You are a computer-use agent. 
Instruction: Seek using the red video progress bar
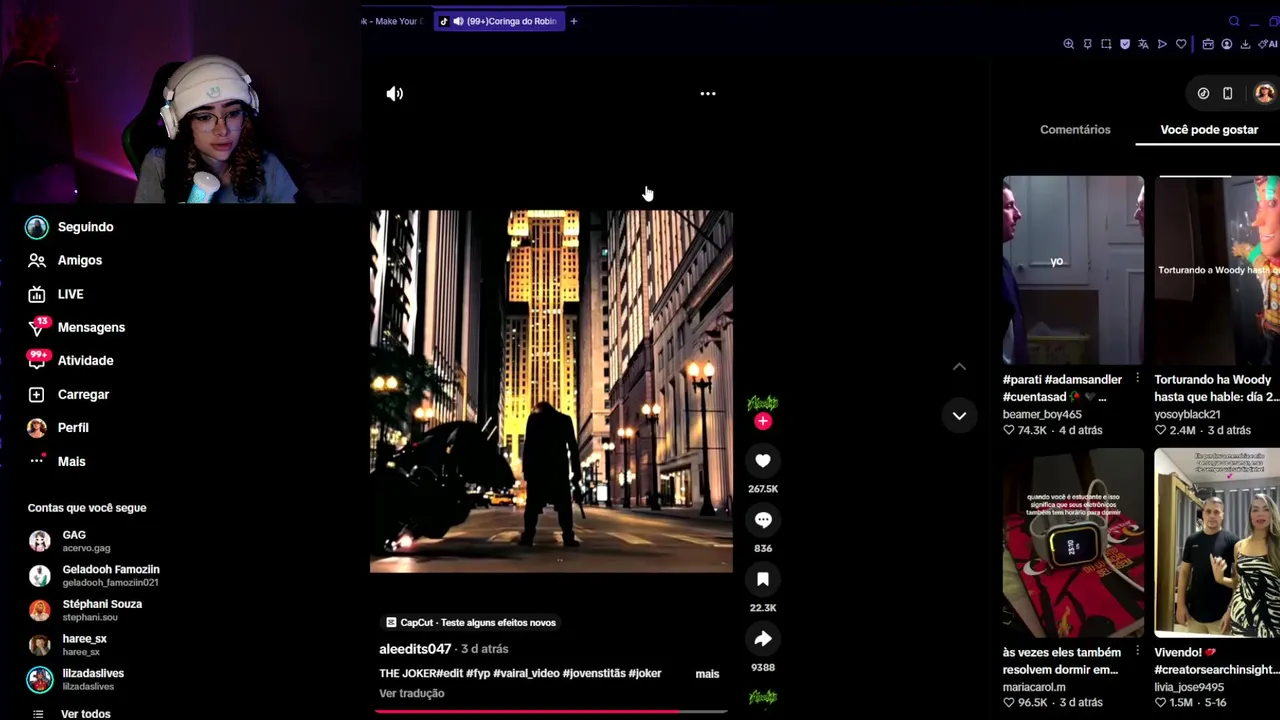coord(551,712)
